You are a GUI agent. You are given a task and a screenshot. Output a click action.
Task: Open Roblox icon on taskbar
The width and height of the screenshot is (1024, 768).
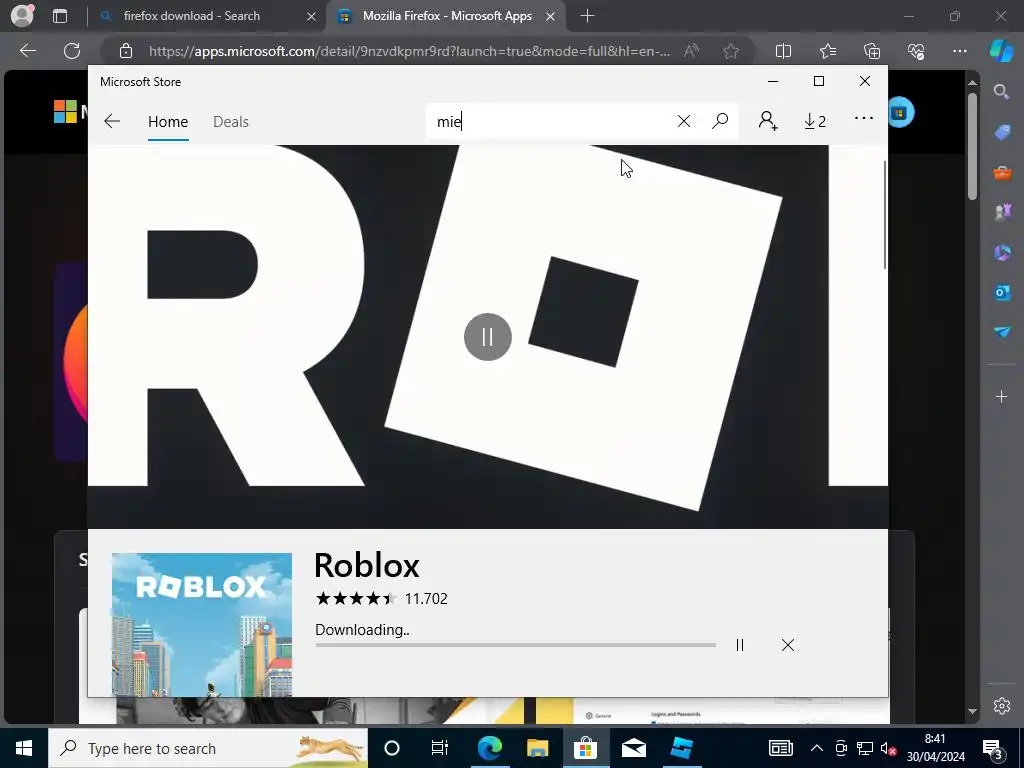[681, 748]
